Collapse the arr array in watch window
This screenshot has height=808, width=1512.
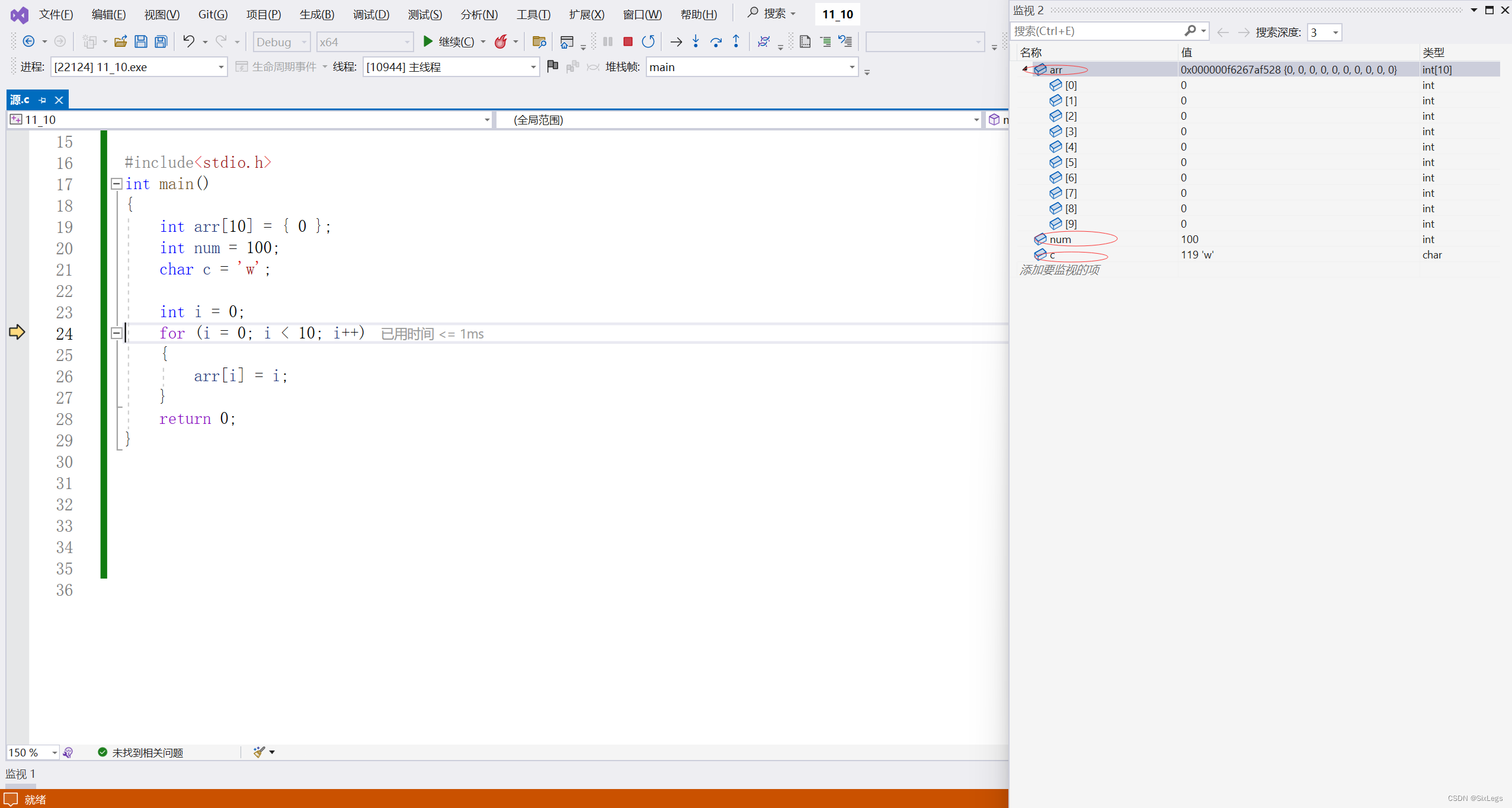click(x=1025, y=69)
